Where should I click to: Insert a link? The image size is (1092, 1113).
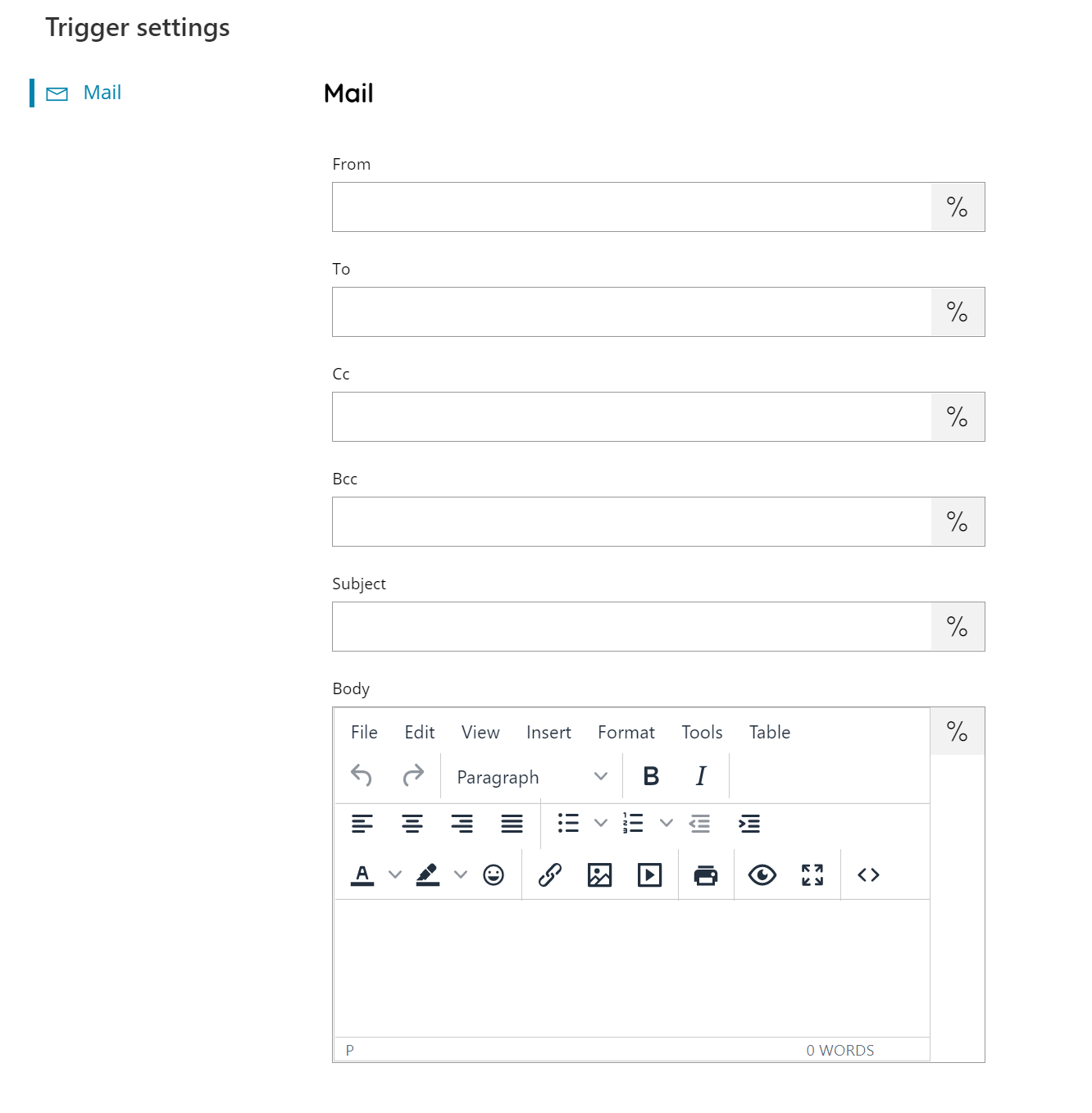(550, 874)
